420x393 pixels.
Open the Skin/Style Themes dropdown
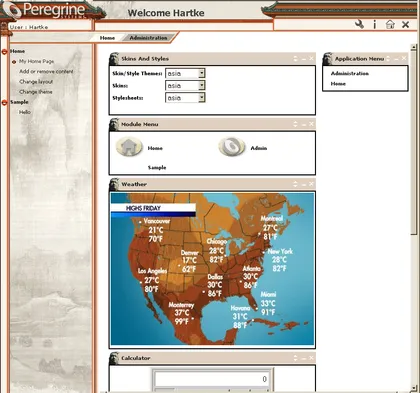202,73
